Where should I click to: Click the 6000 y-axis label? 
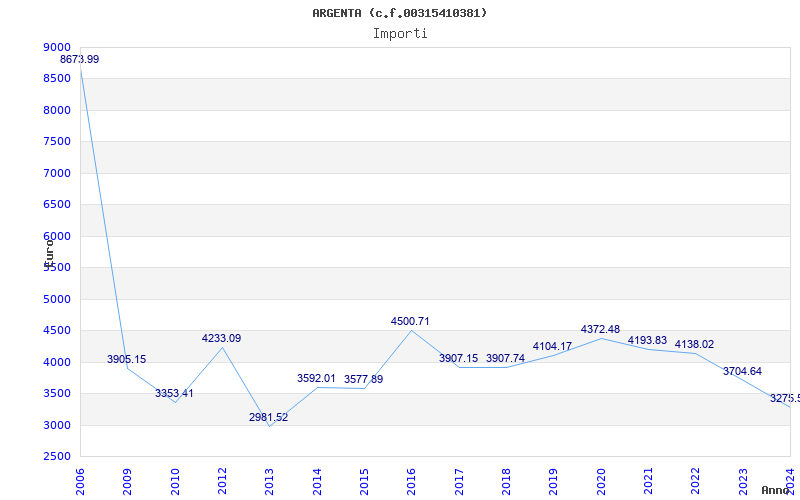tap(57, 236)
